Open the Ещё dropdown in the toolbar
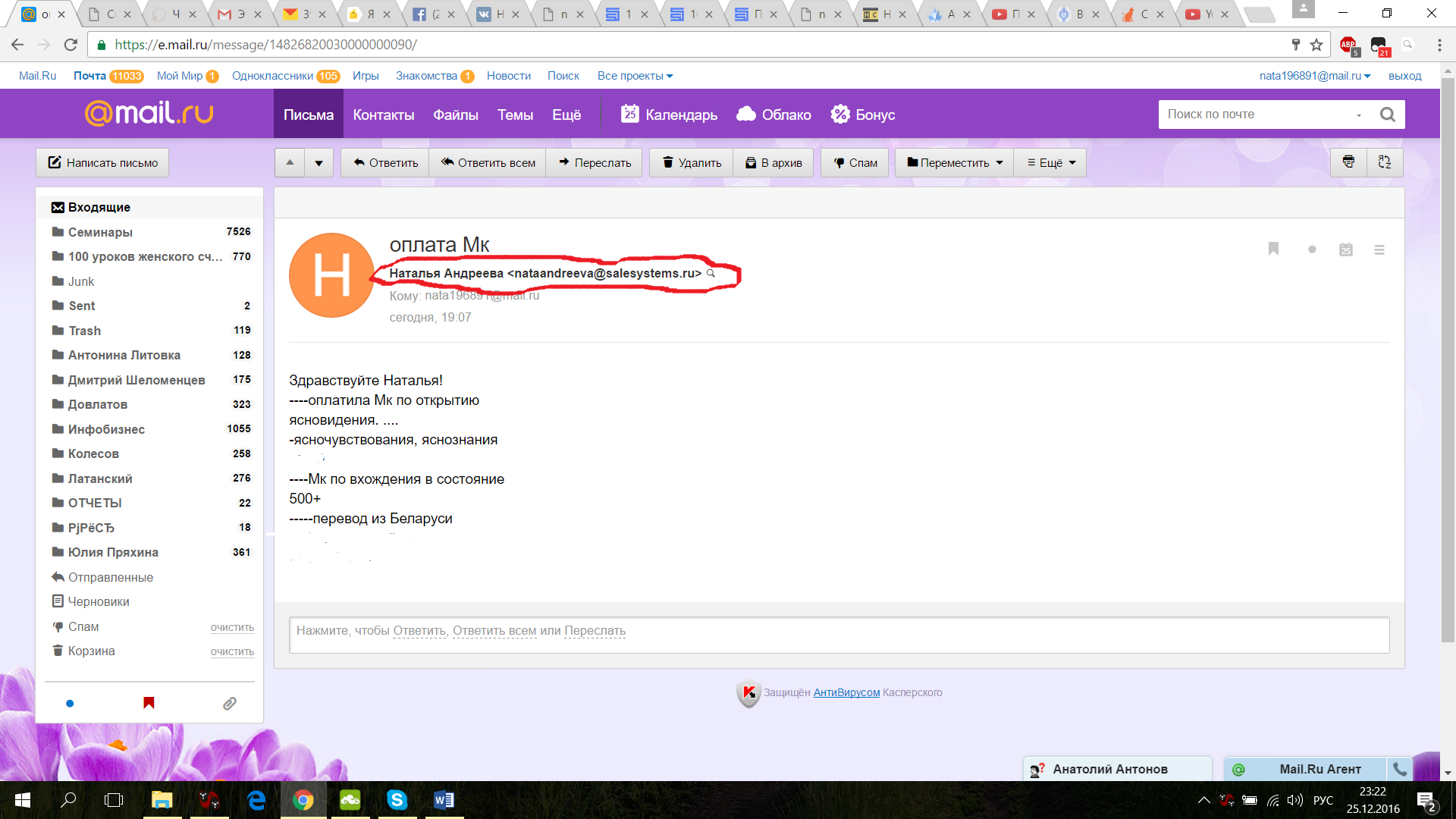1456x819 pixels. (x=1051, y=162)
